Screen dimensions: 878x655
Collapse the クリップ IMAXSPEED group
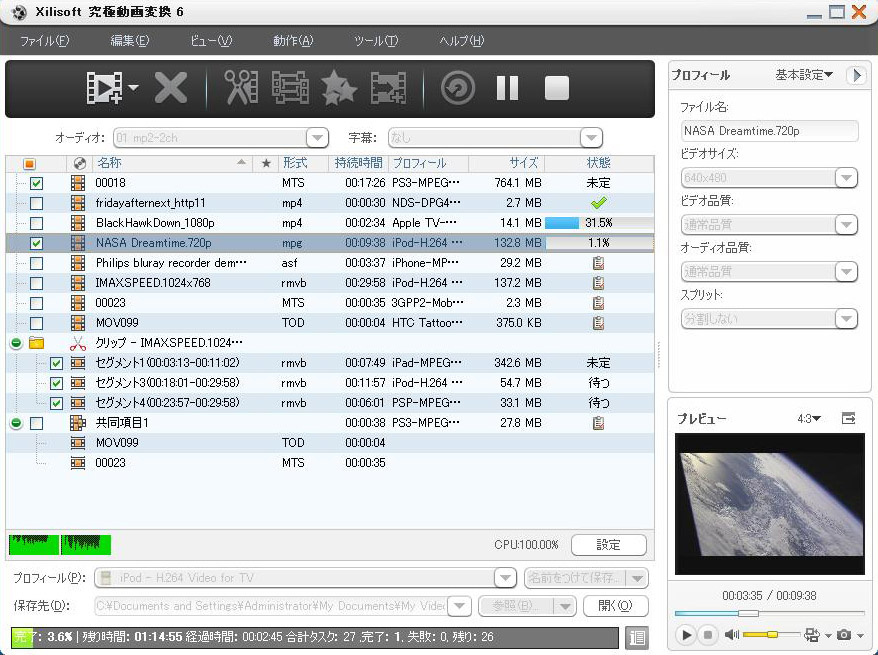[16, 343]
